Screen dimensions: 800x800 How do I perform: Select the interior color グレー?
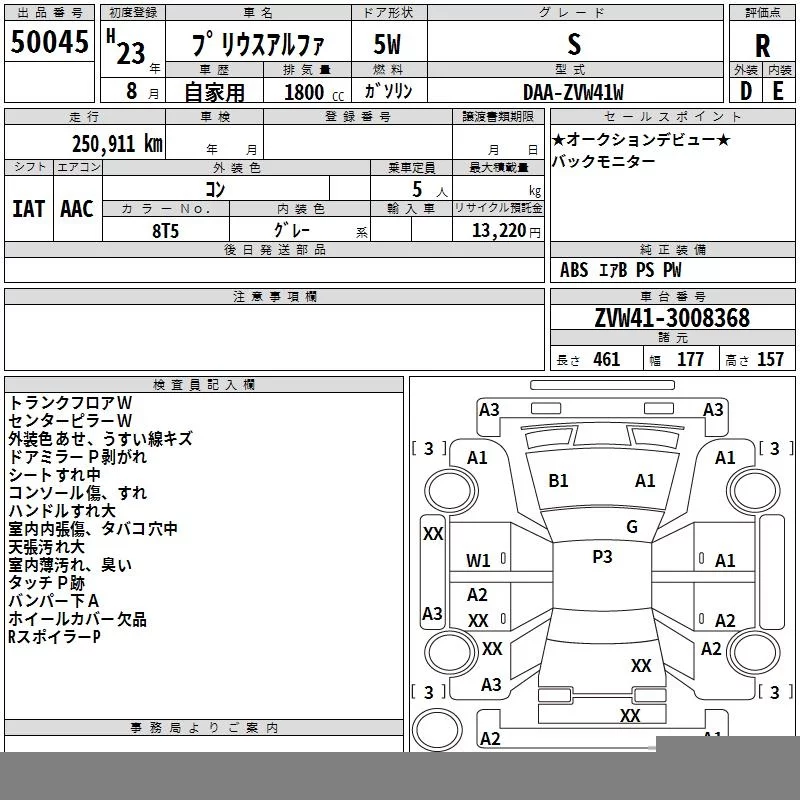[x=292, y=230]
